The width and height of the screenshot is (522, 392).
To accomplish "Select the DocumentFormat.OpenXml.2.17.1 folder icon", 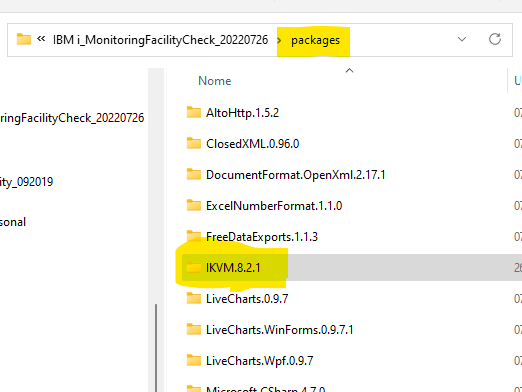I will point(194,174).
